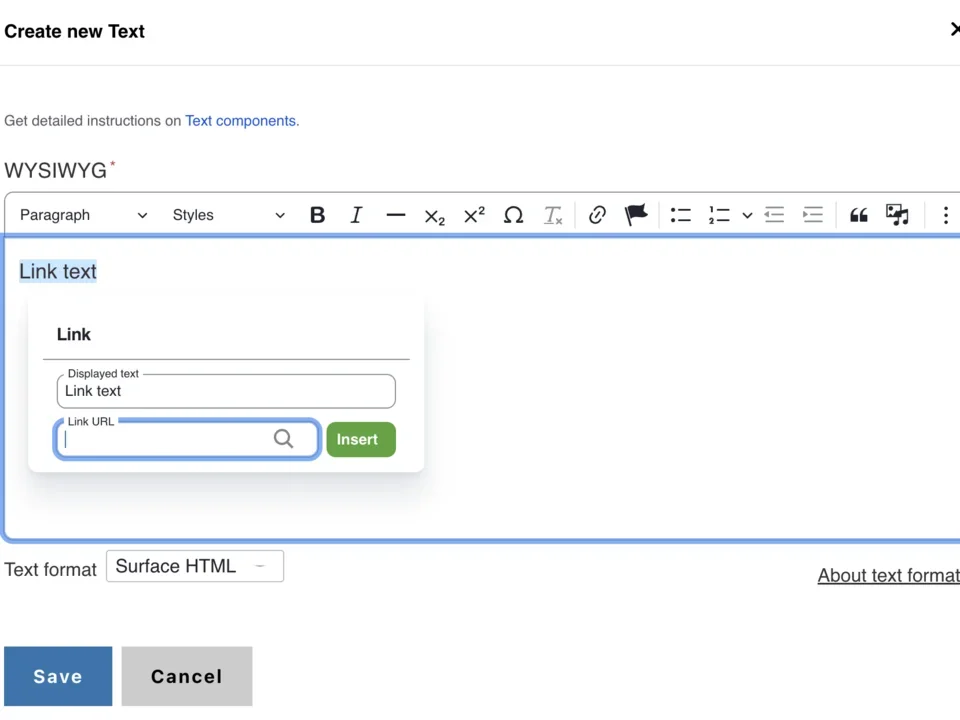Screen dimensions: 960x720
Task: Open the Text components instructions link
Action: tap(240, 120)
